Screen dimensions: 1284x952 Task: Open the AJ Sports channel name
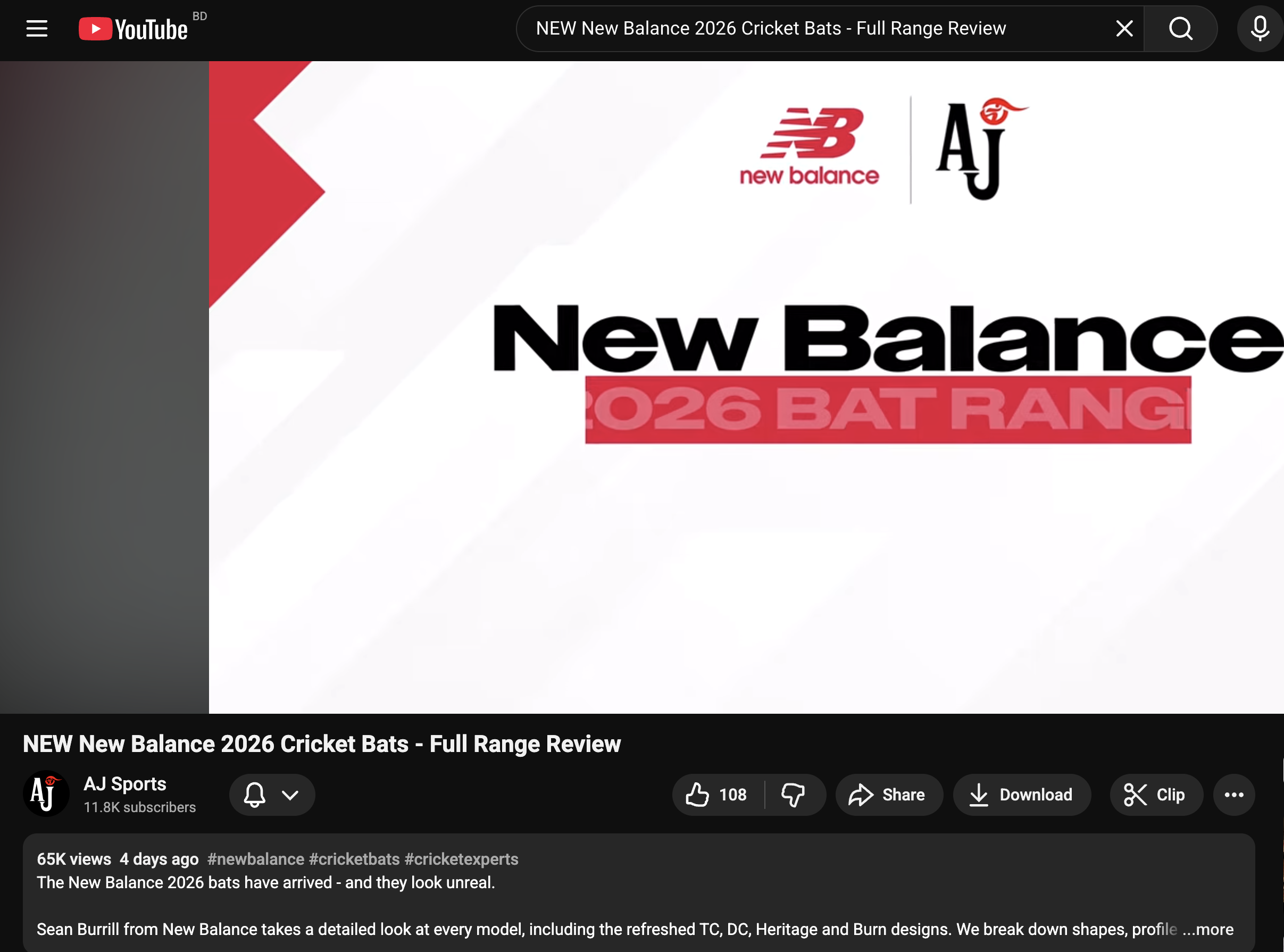tap(125, 784)
